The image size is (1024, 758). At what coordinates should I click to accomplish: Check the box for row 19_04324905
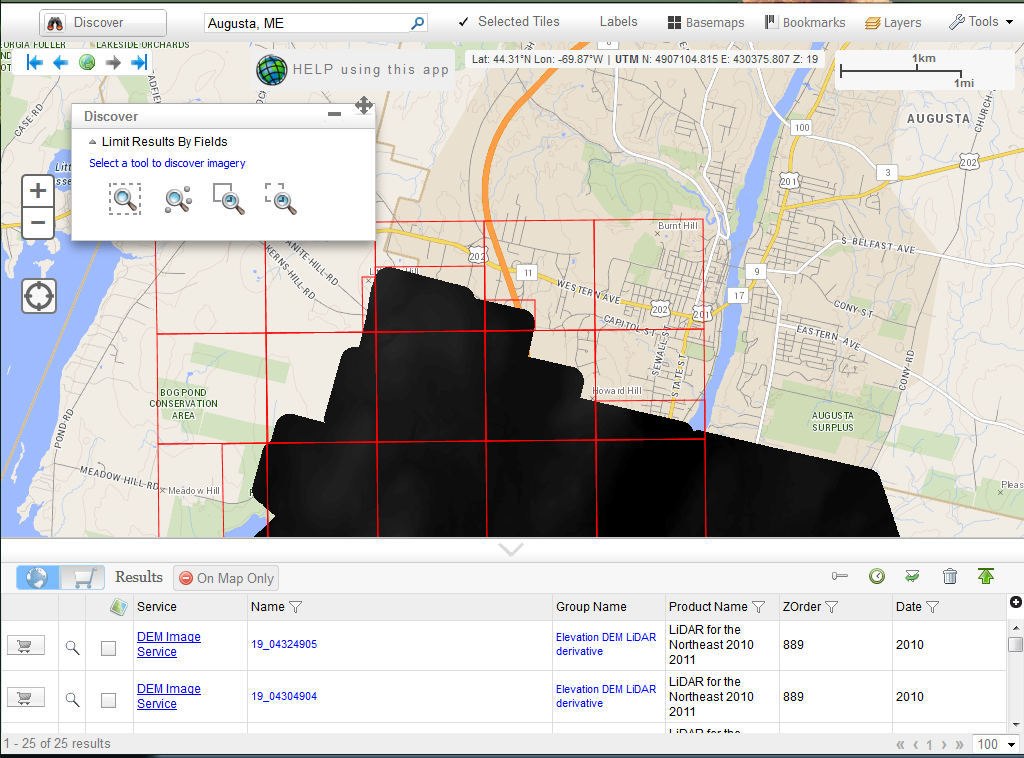click(x=108, y=648)
